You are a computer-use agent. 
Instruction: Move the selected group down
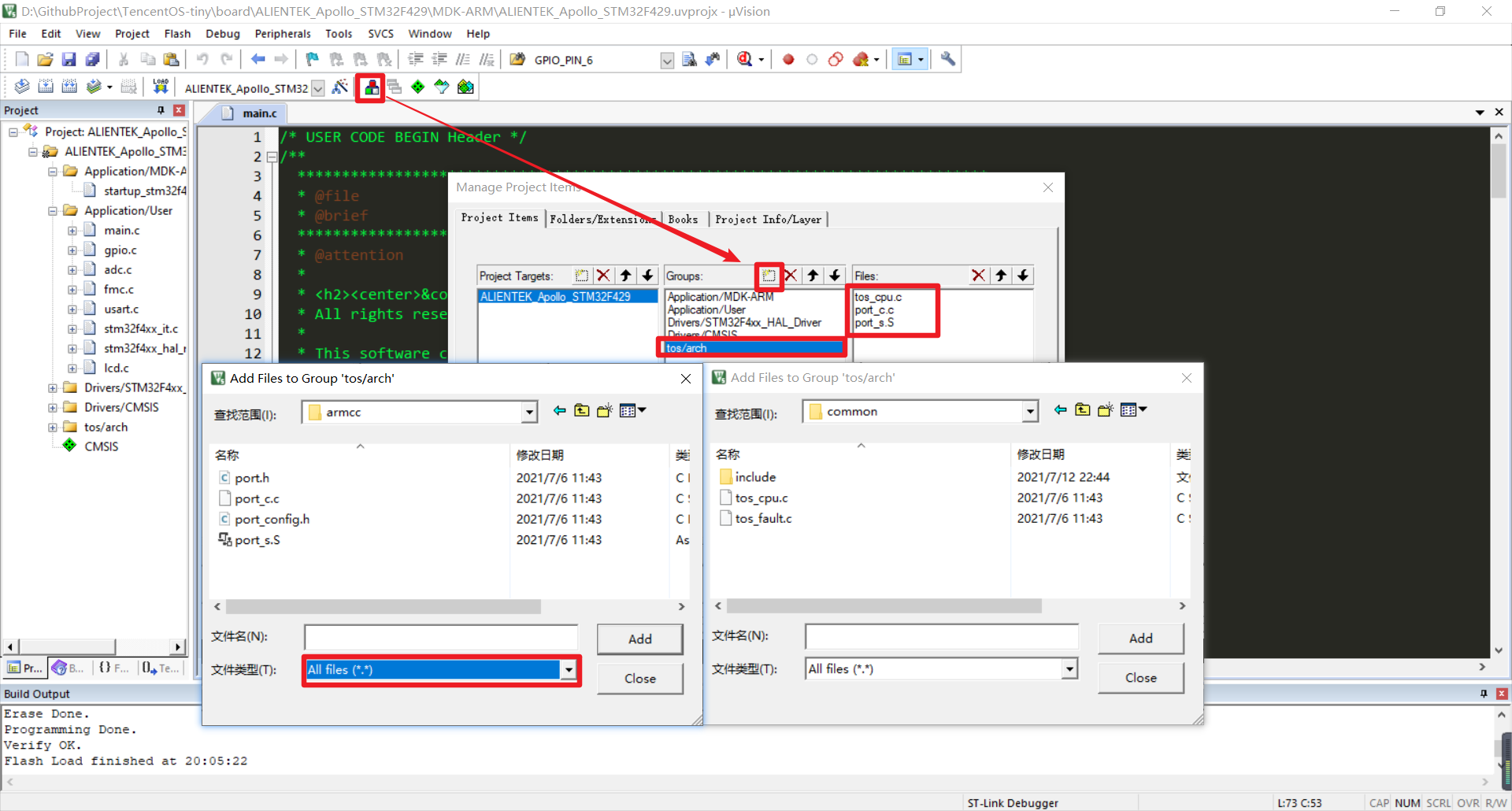835,276
